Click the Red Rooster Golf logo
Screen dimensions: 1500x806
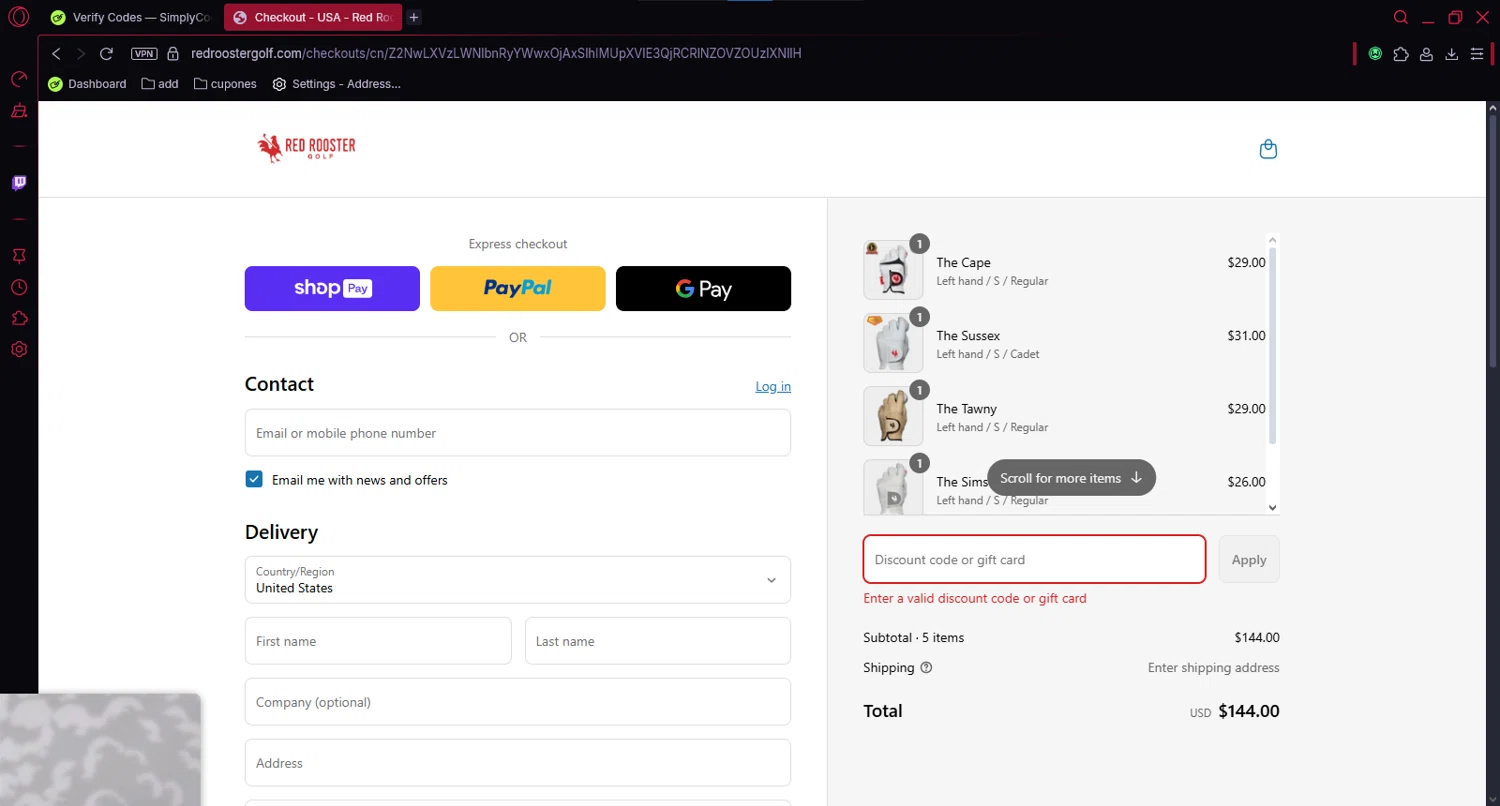pyautogui.click(x=306, y=148)
